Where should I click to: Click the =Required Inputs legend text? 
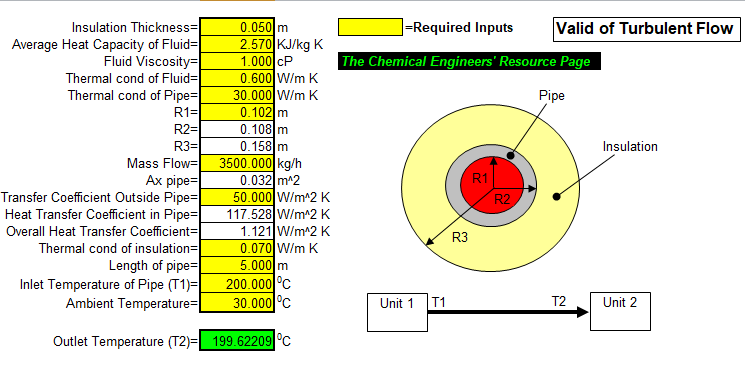459,28
